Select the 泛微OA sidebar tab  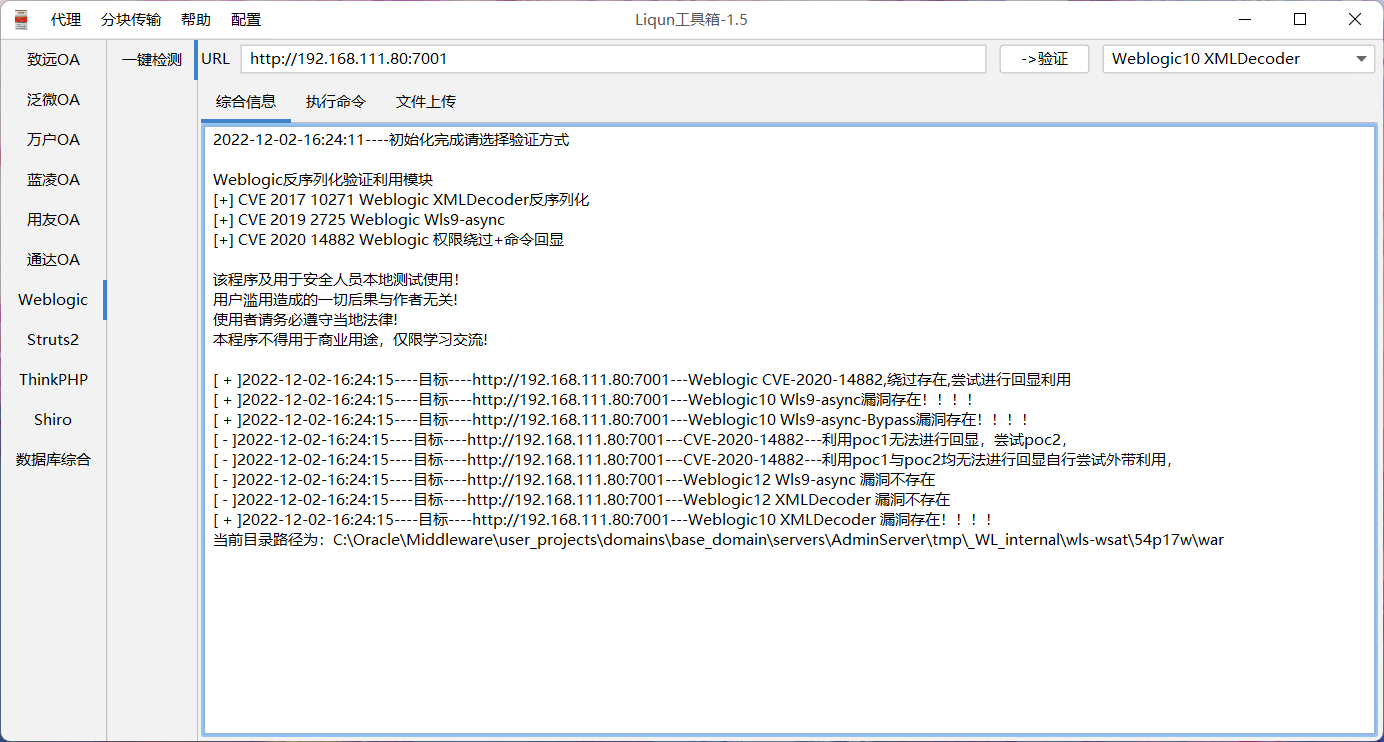coord(53,100)
